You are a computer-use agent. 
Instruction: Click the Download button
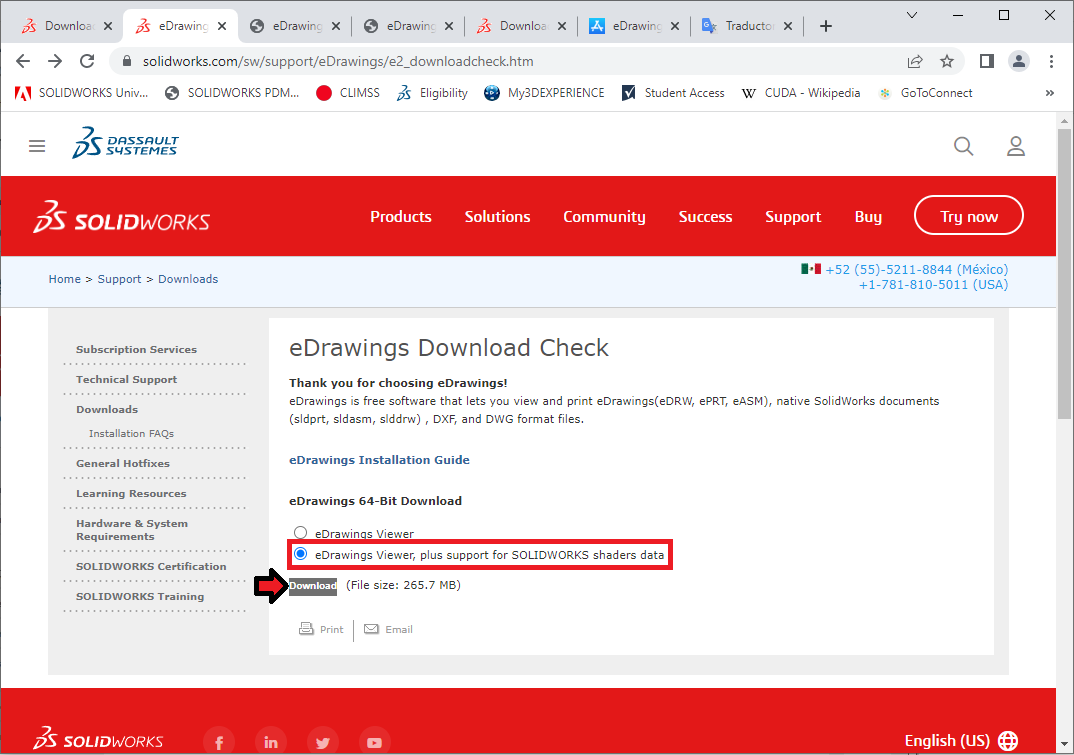[312, 586]
